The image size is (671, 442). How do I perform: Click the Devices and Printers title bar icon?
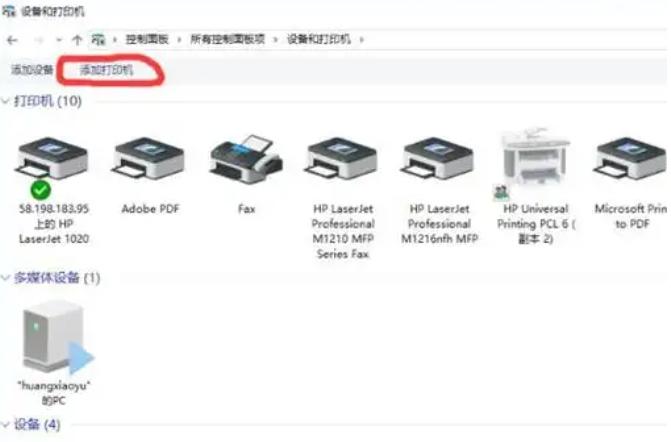pyautogui.click(x=9, y=11)
